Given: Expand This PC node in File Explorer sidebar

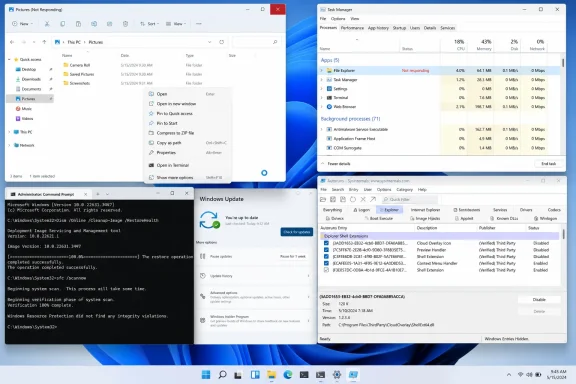Looking at the screenshot, I should 10,132.
